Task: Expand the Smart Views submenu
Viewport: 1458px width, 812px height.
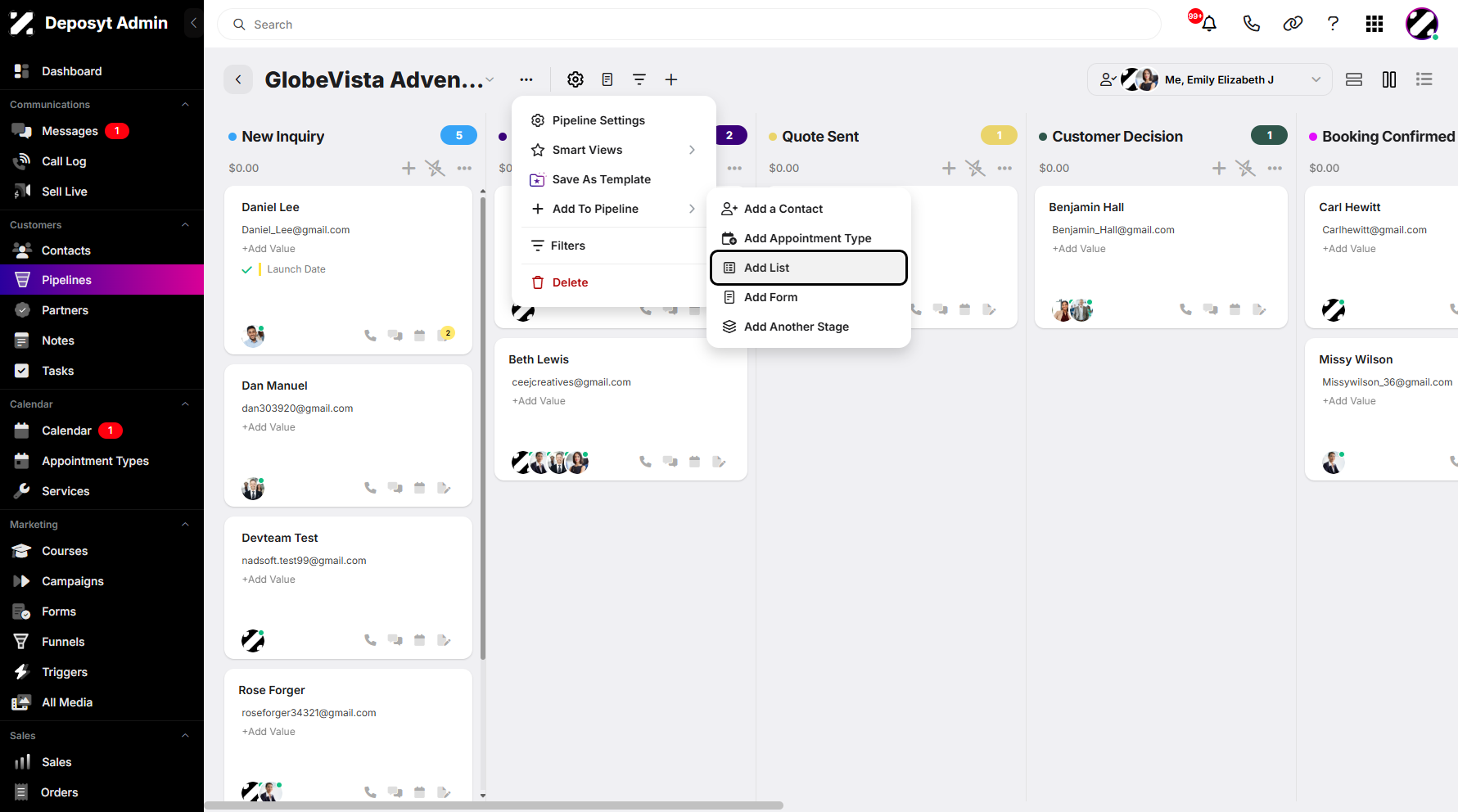Action: (x=613, y=150)
